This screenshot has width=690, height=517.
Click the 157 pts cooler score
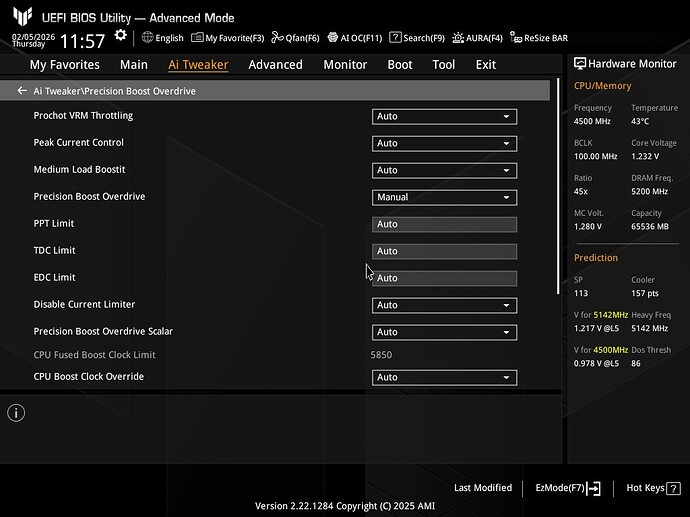click(x=645, y=293)
